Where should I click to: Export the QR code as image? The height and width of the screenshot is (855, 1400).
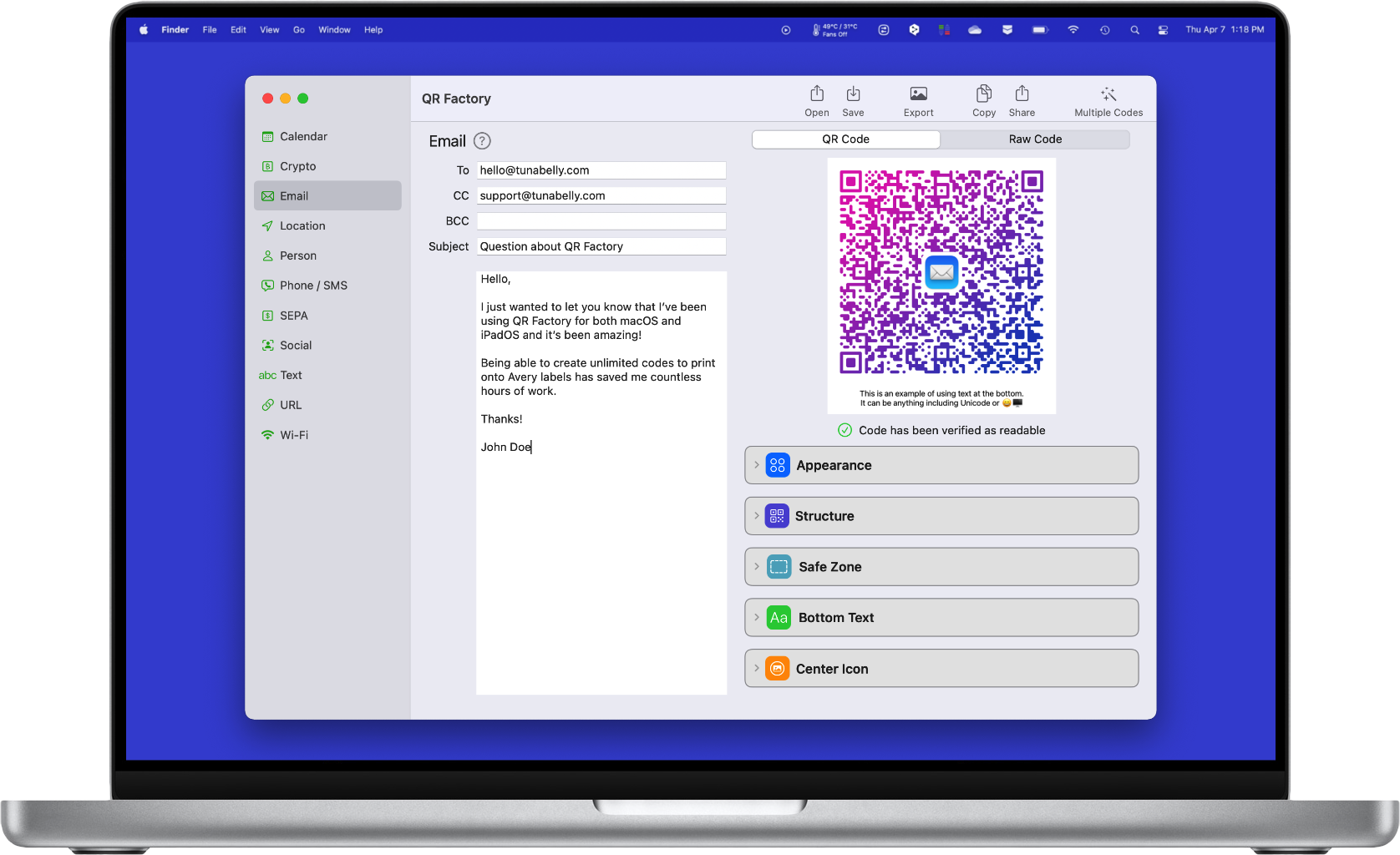[918, 100]
